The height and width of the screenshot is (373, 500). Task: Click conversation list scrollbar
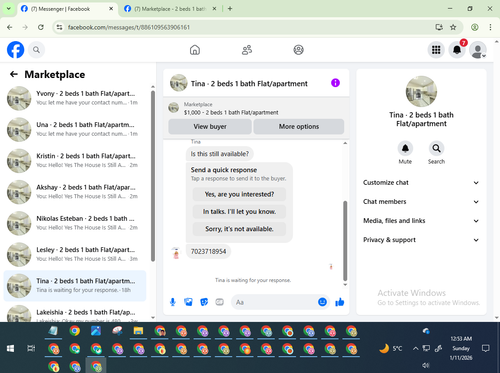(153, 176)
